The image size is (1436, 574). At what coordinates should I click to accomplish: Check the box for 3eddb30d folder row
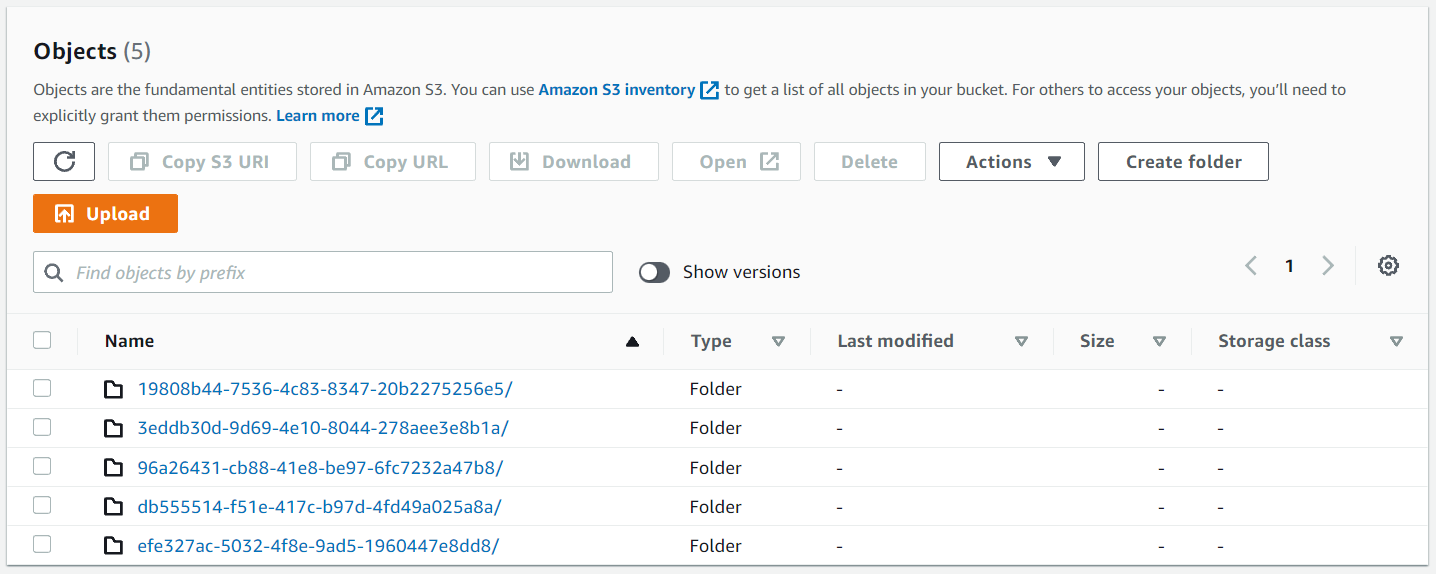pyautogui.click(x=42, y=427)
